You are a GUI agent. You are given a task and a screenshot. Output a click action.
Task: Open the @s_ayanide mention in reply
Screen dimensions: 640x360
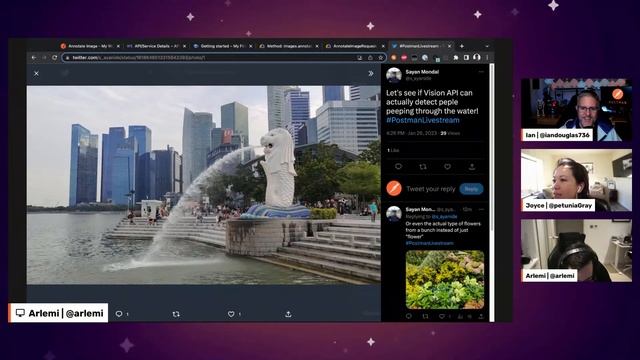pyautogui.click(x=444, y=216)
